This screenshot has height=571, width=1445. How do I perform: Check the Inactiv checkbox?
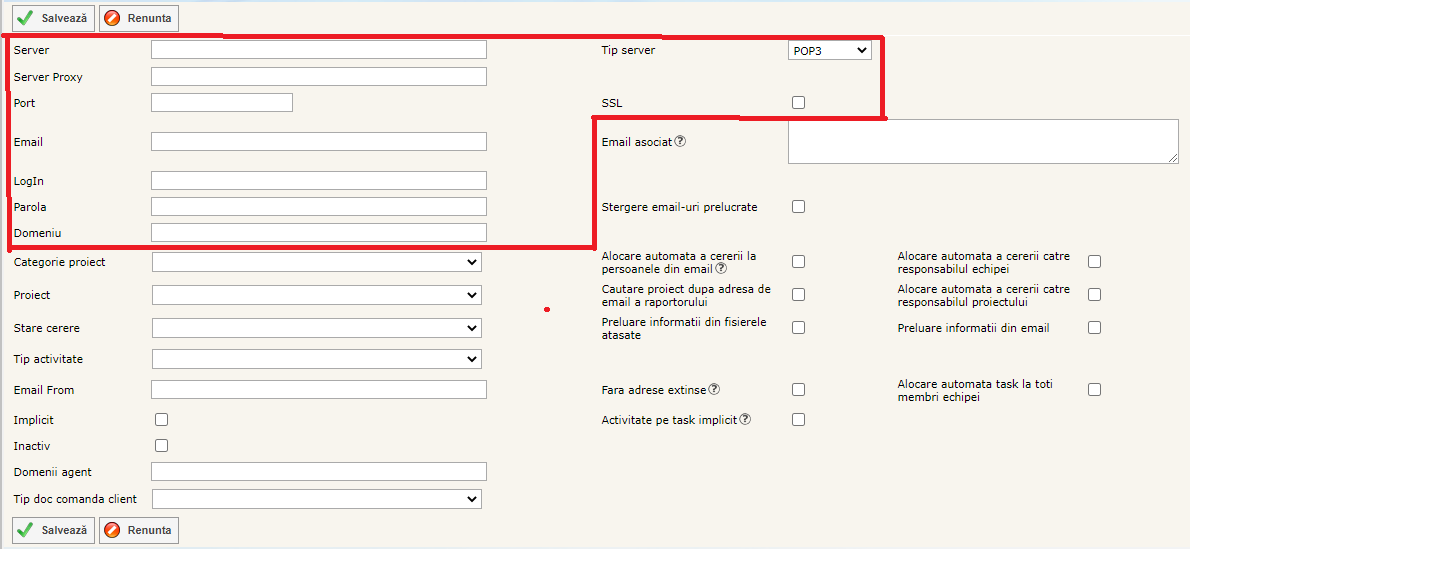(161, 445)
